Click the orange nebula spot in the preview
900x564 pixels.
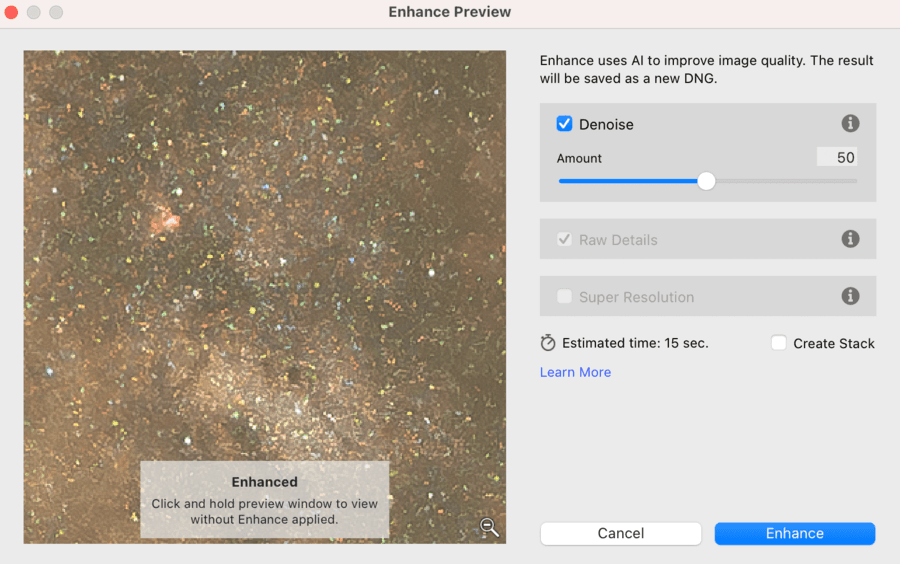pos(163,219)
